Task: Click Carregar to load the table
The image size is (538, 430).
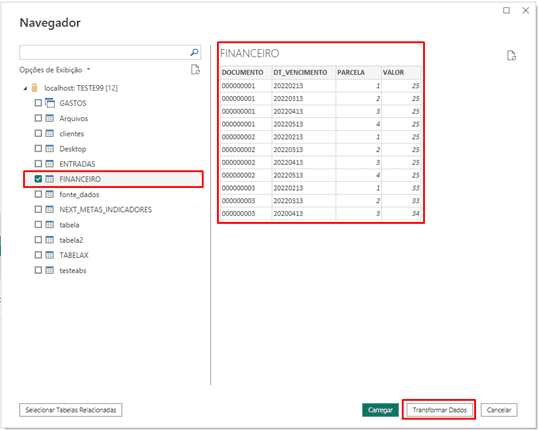Action: 380,410
